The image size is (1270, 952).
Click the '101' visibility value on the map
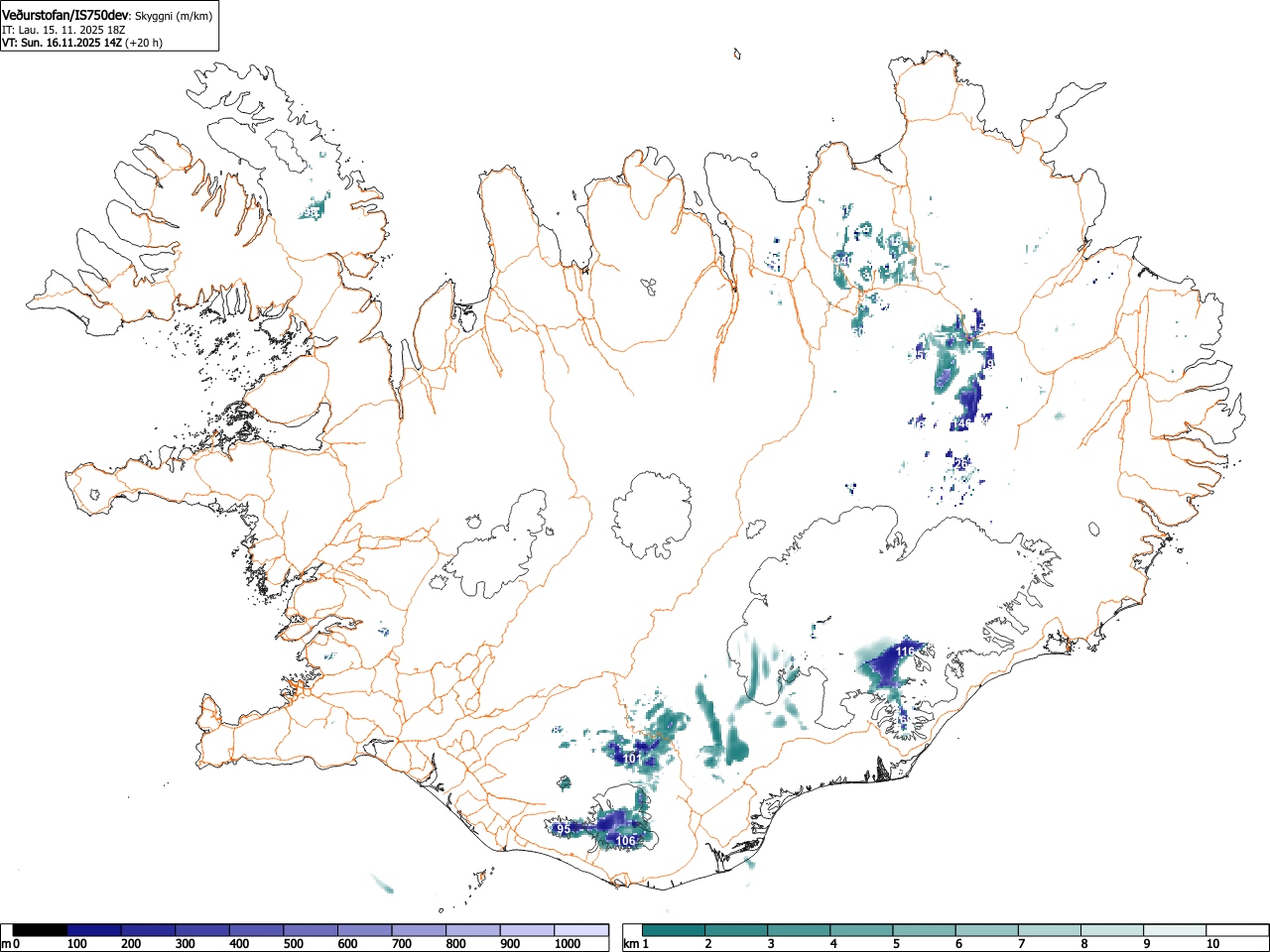click(632, 760)
